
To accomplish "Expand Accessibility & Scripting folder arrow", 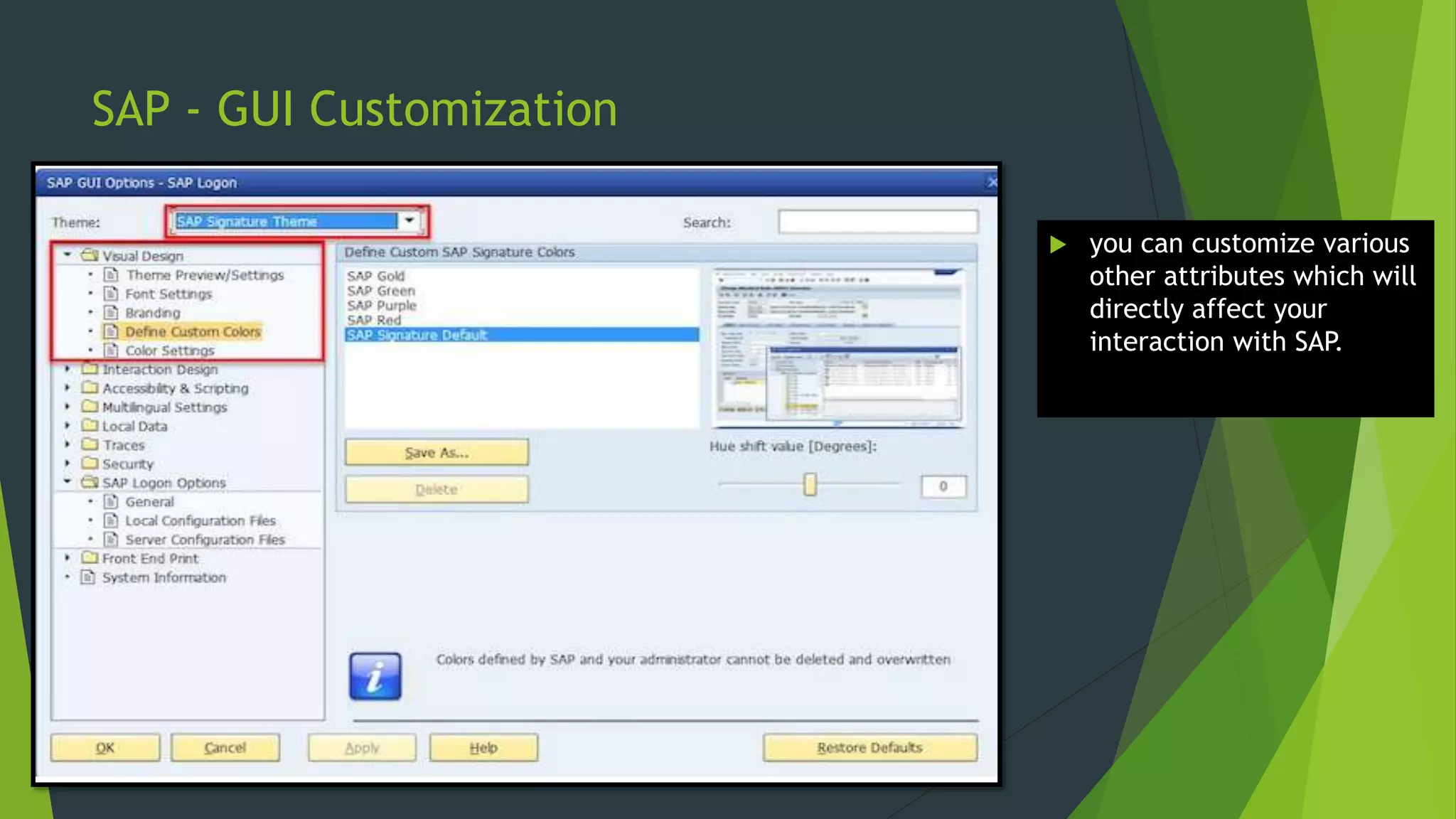I will [x=68, y=388].
